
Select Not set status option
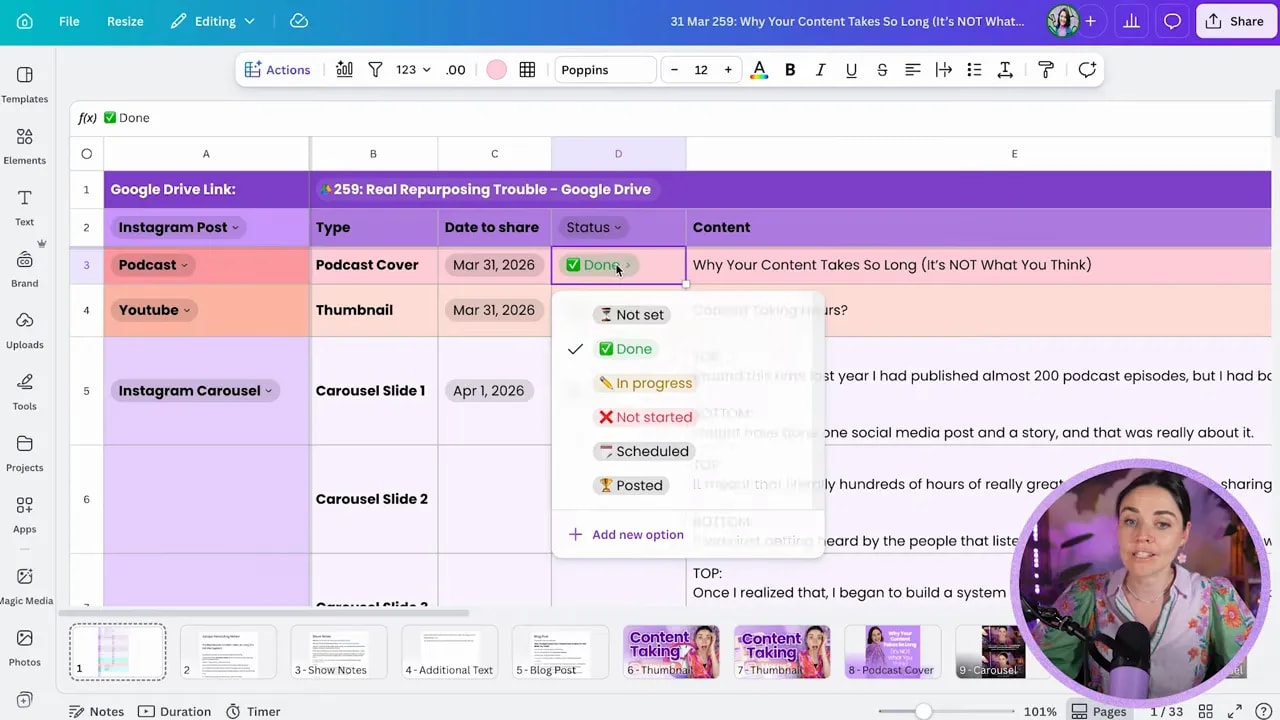tap(630, 315)
